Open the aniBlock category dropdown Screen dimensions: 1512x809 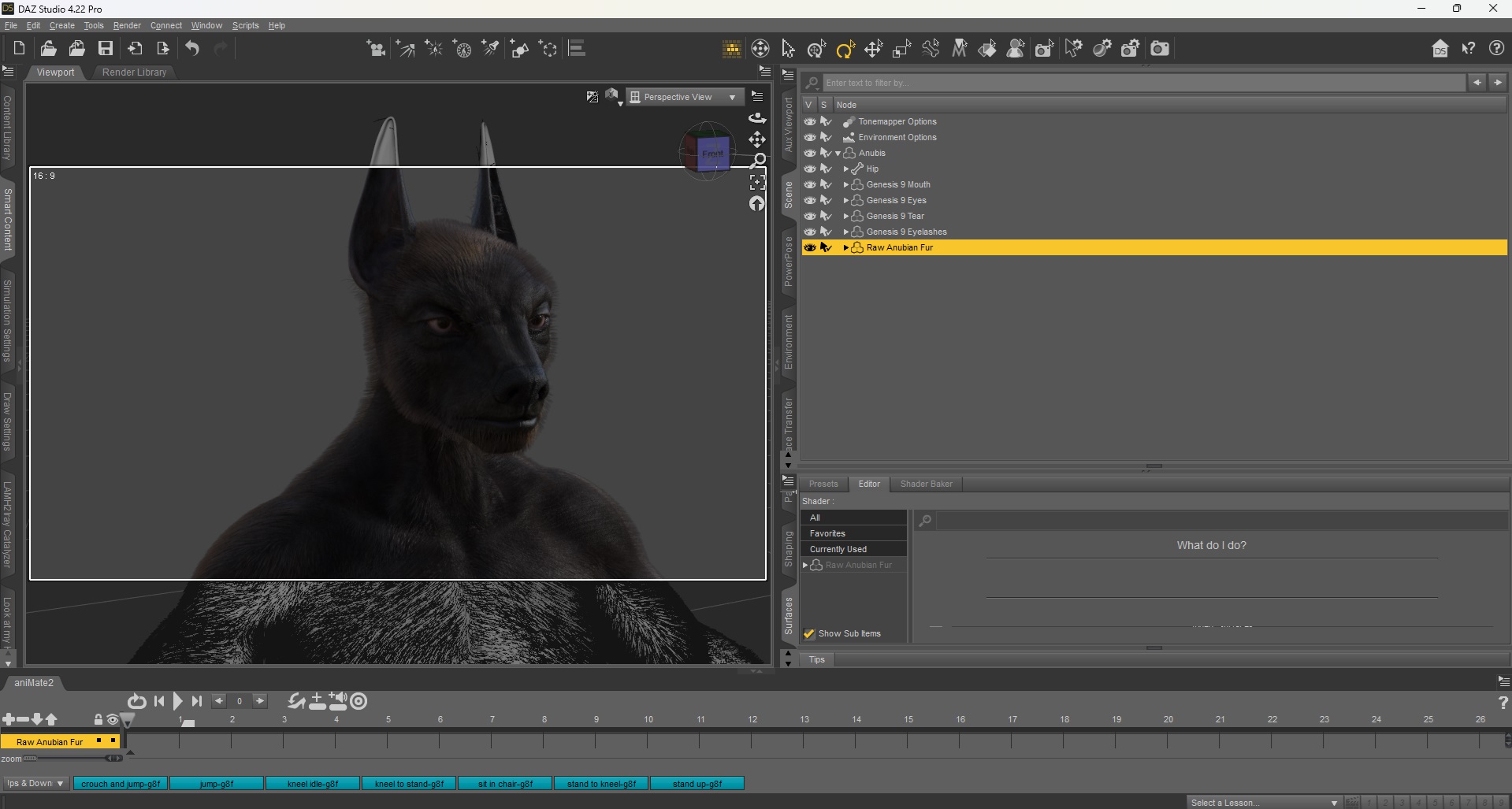35,783
